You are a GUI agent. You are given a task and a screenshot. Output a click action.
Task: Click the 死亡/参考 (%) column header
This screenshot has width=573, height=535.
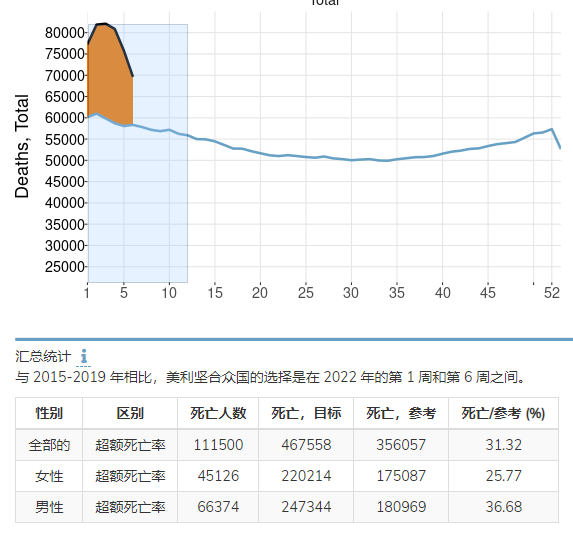pyautogui.click(x=504, y=413)
